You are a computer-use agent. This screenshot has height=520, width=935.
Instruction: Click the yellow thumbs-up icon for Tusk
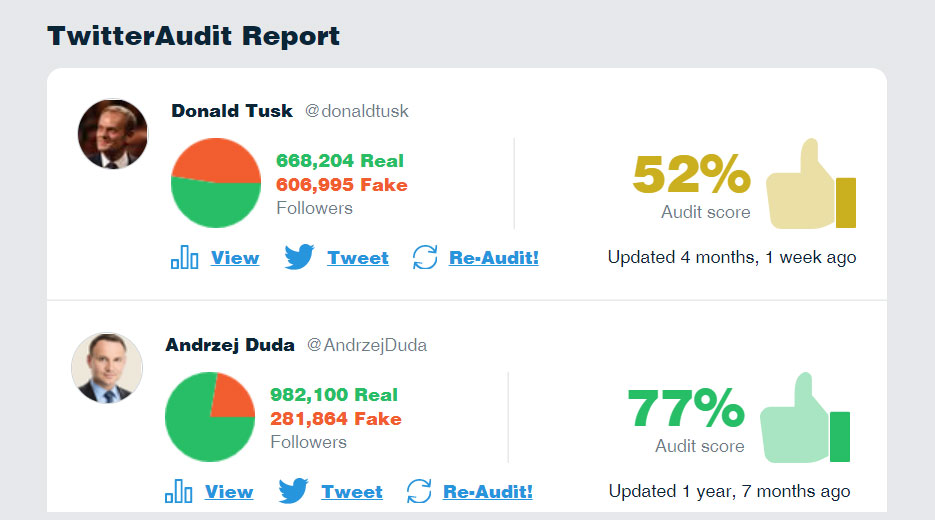tap(811, 184)
